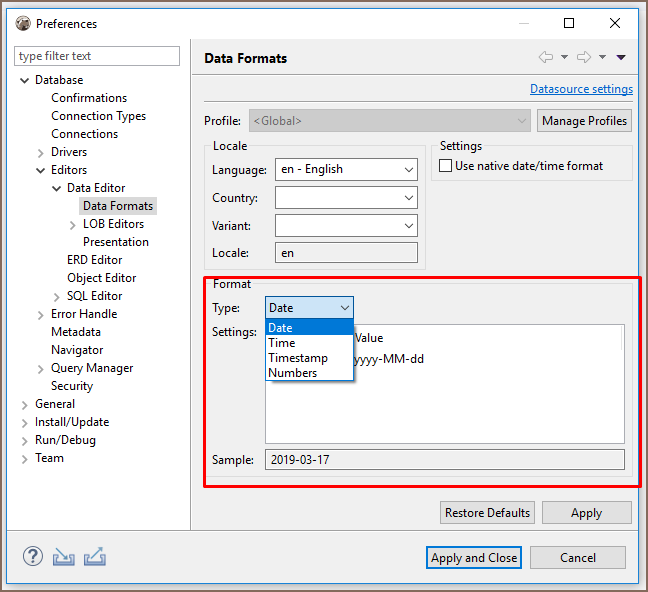Select Timestamp in the Type list

pos(309,358)
